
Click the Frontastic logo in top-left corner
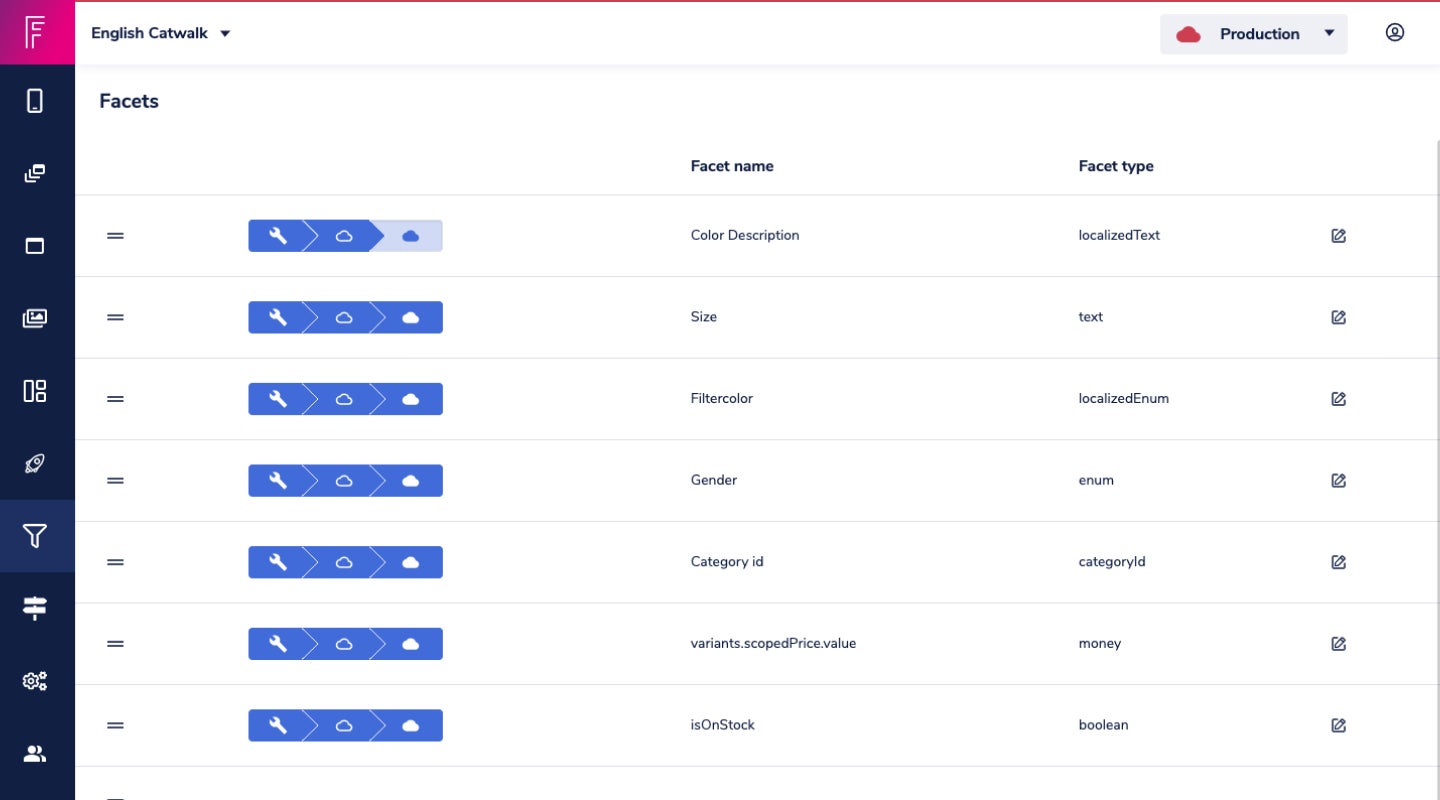(36, 33)
